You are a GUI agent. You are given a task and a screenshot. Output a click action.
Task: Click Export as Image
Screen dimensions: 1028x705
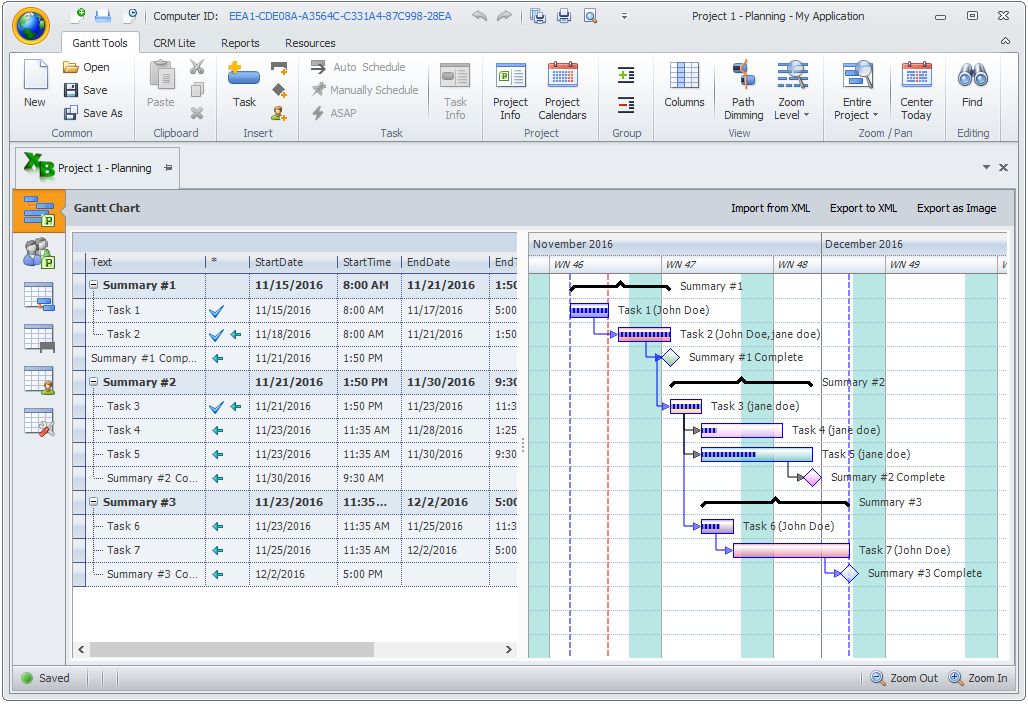pyautogui.click(x=956, y=208)
